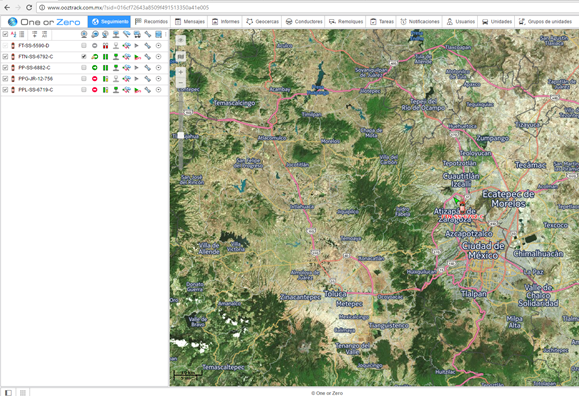The image size is (579, 396).
Task: Click wrench icon for FTN-SS-6792-C
Action: [147, 57]
